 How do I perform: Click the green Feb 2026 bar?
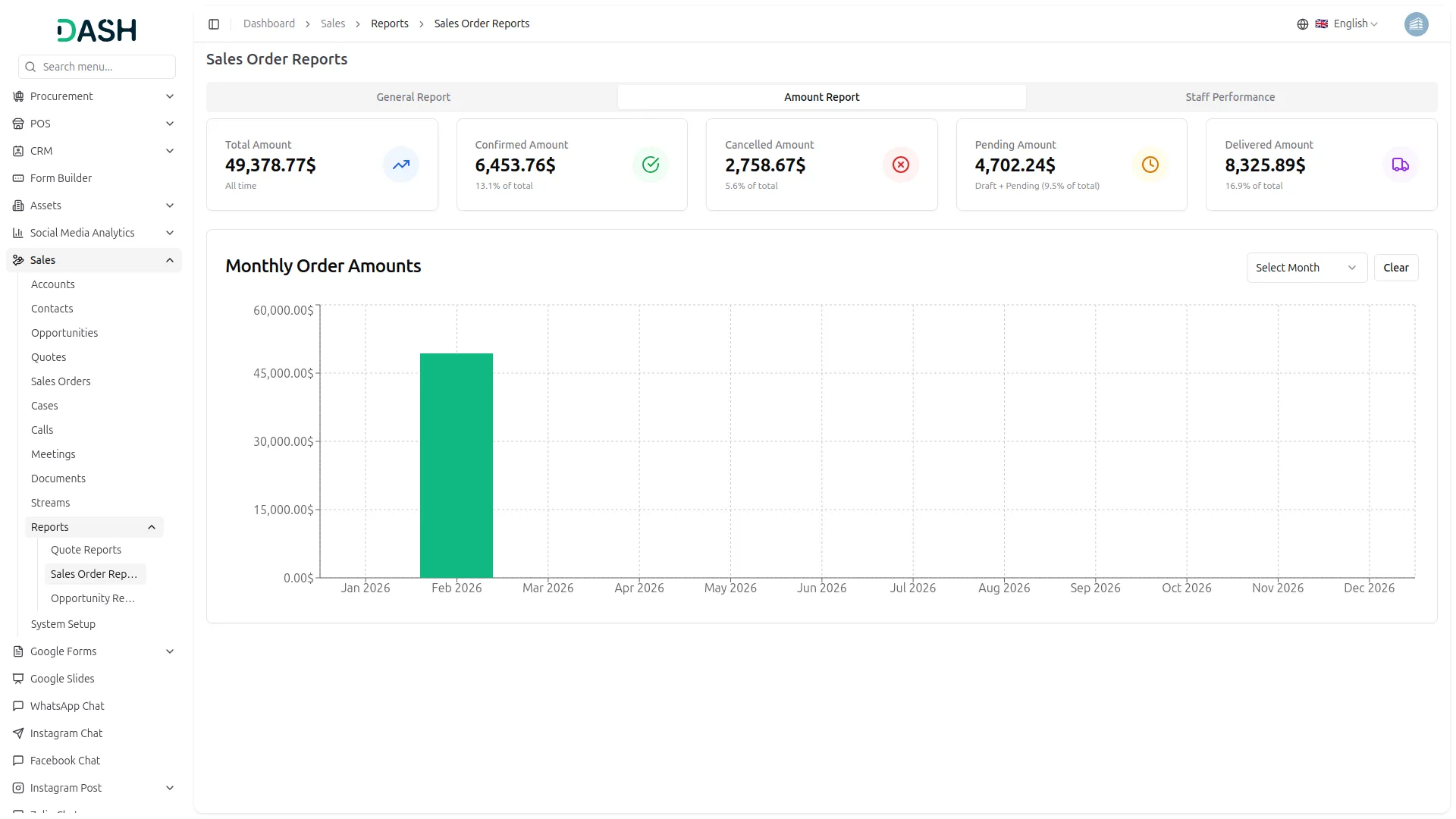coord(456,466)
